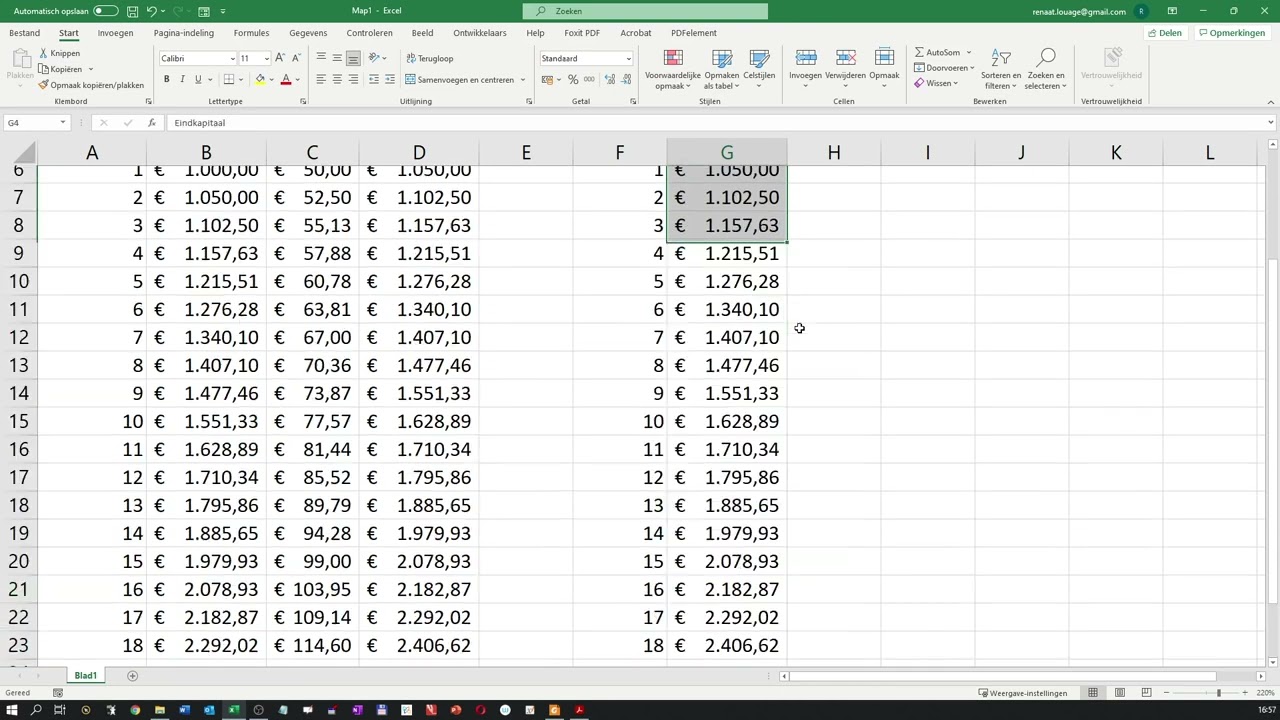The width and height of the screenshot is (1280, 720).
Task: Switch to the Invoegen ribbon tab
Action: click(115, 33)
